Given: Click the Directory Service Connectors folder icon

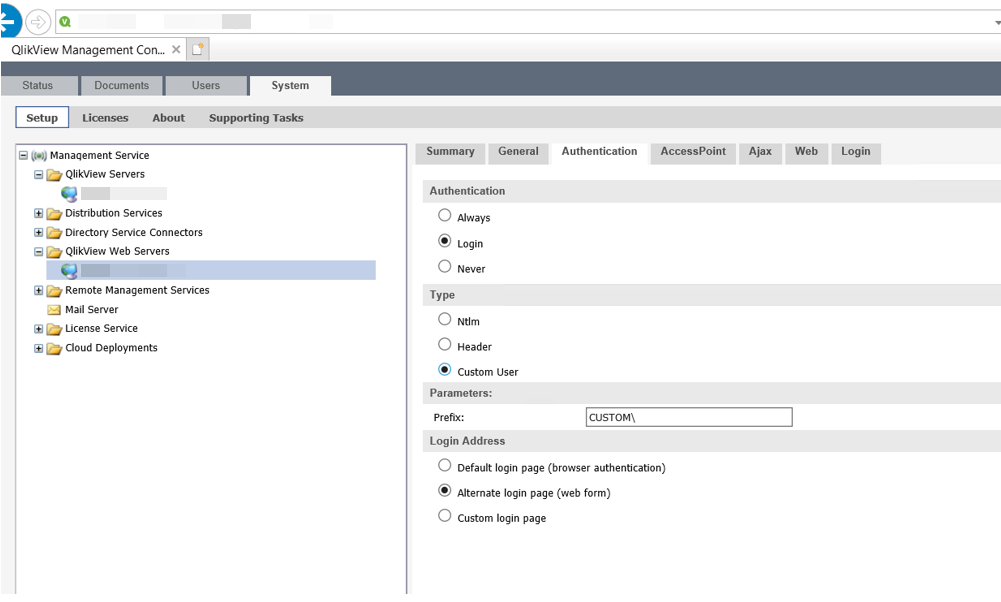Looking at the screenshot, I should tap(54, 232).
